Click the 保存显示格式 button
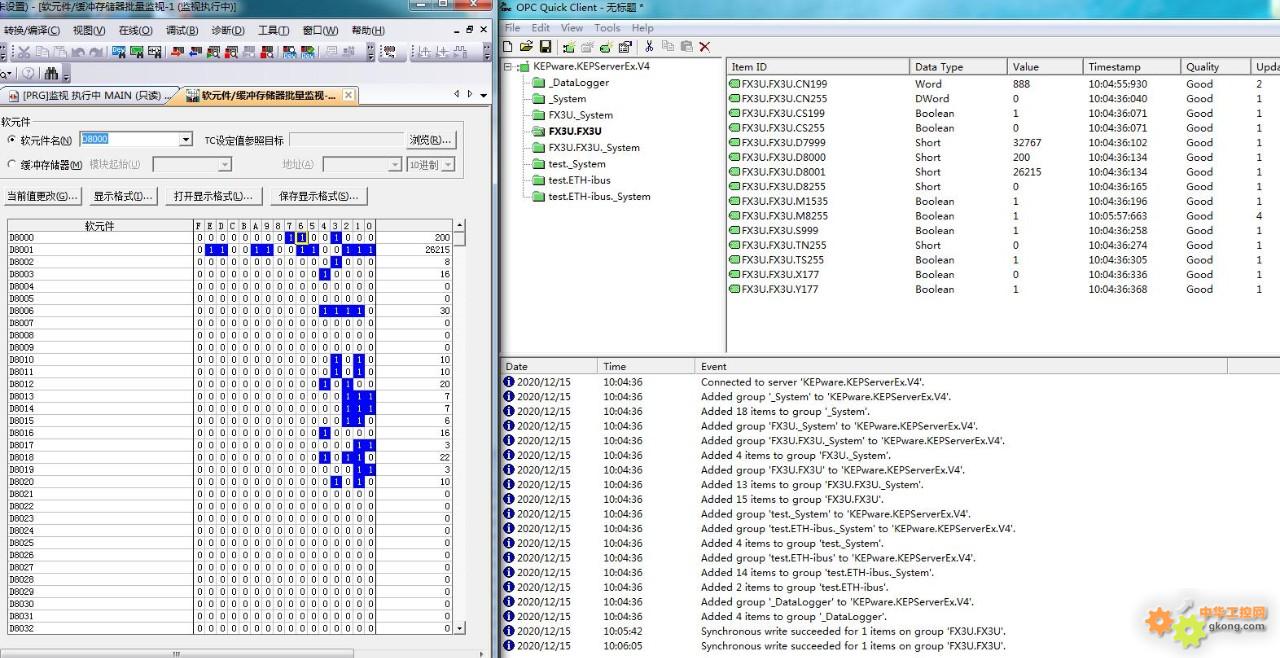 [318, 196]
